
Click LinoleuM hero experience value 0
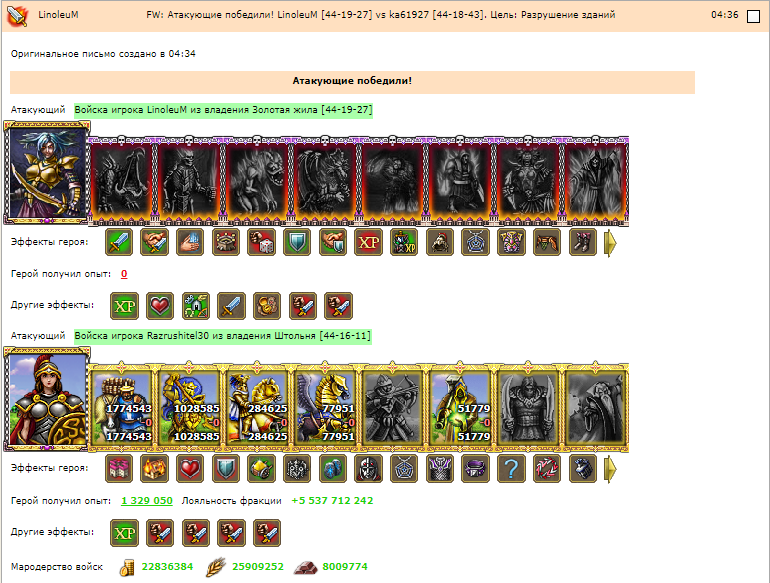pyautogui.click(x=124, y=274)
